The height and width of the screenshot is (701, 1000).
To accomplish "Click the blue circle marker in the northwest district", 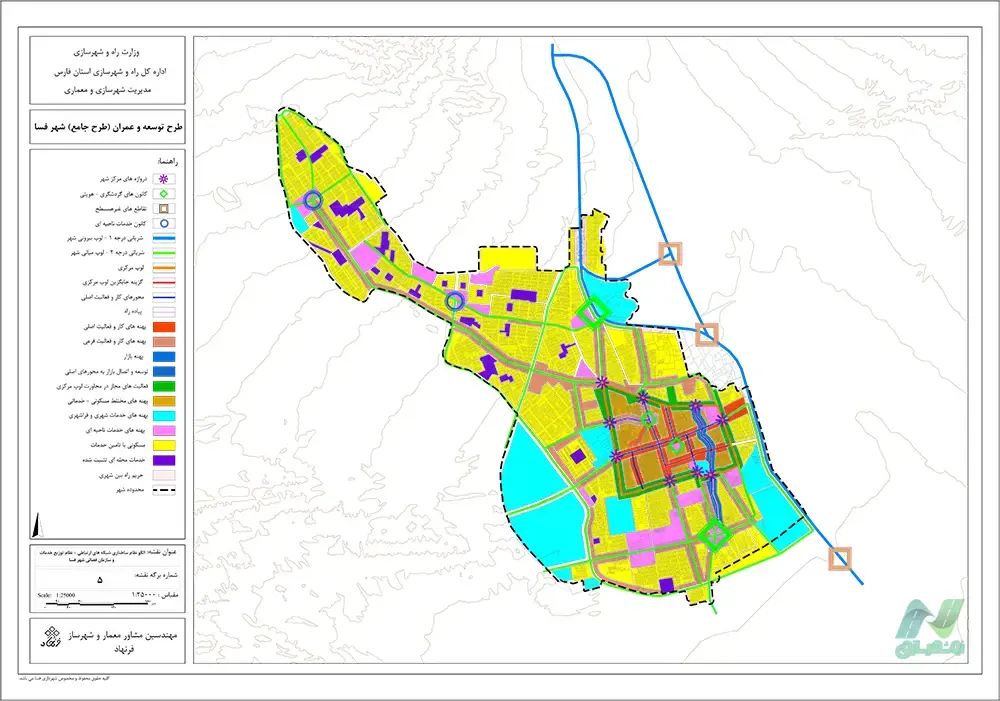I will click(x=313, y=200).
